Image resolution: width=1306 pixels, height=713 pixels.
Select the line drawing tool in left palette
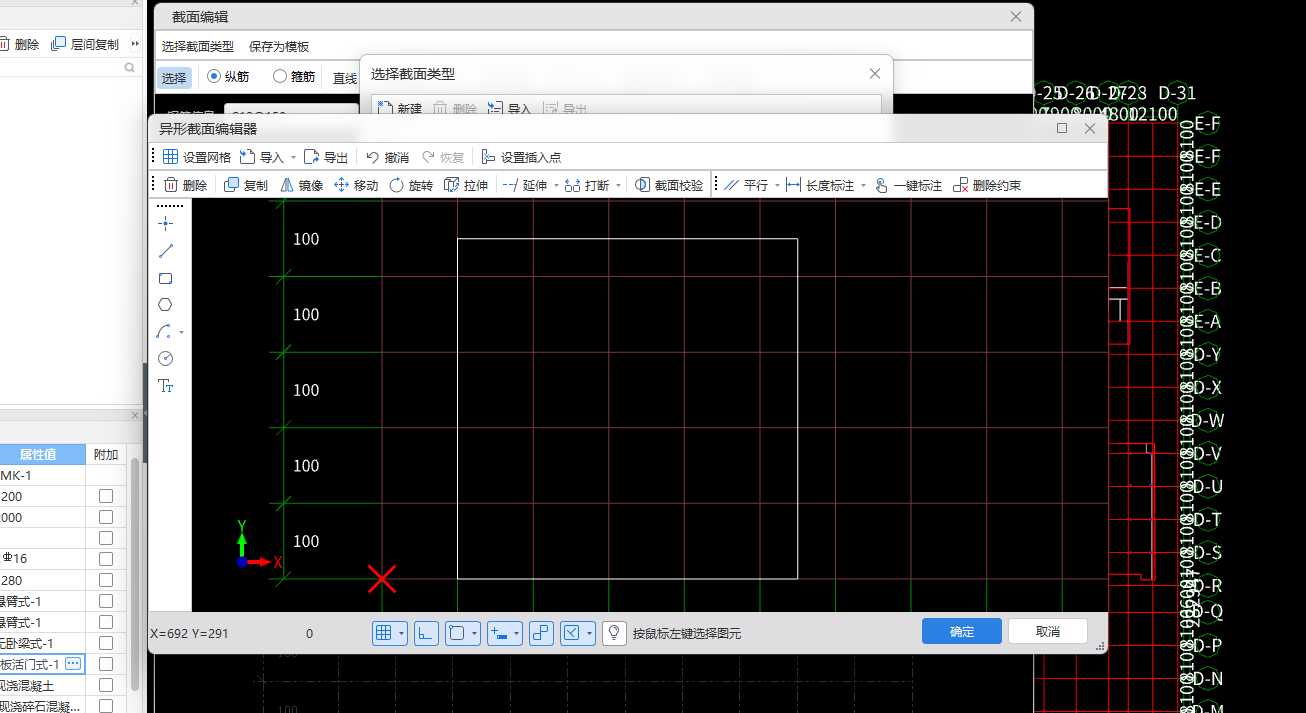(x=166, y=251)
